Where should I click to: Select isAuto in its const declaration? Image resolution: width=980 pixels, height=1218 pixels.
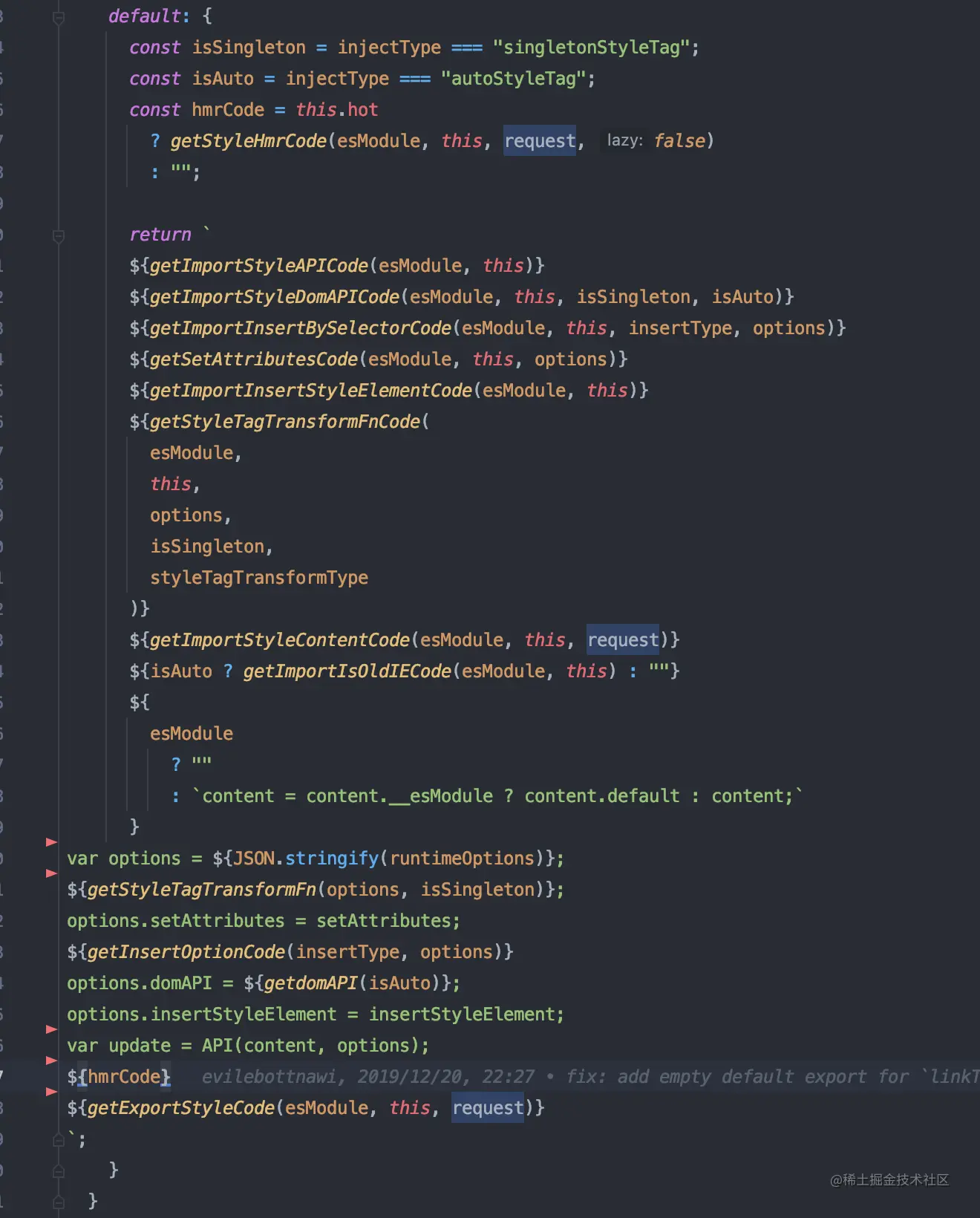point(223,78)
